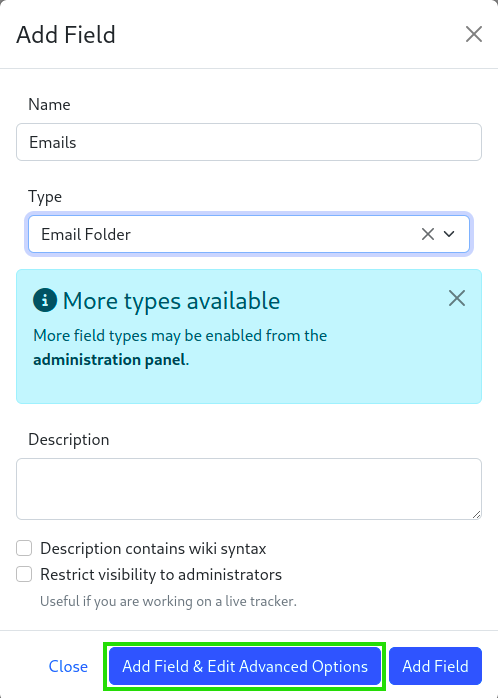This screenshot has width=498, height=698.
Task: Click the live tracker help text
Action: [168, 601]
